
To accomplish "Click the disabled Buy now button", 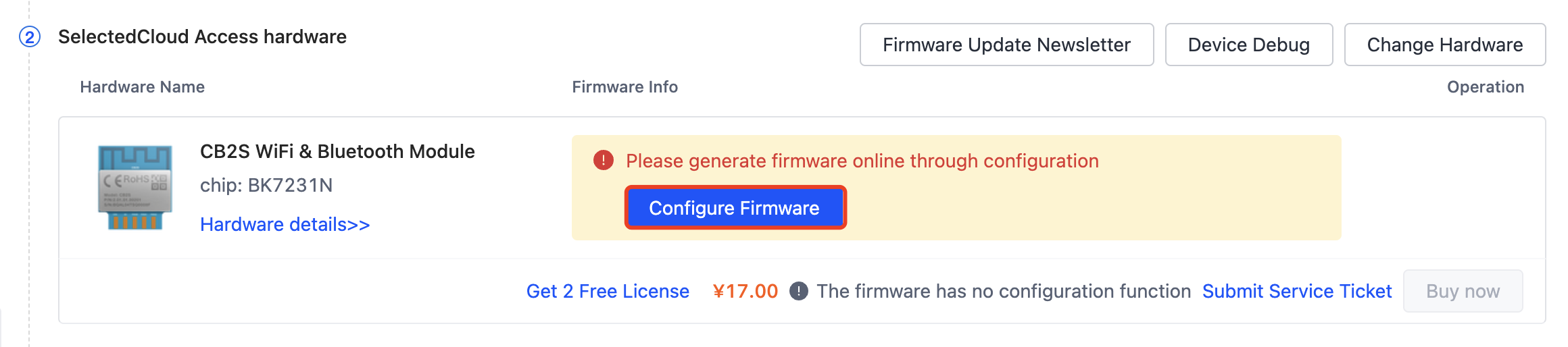I will tap(1463, 291).
